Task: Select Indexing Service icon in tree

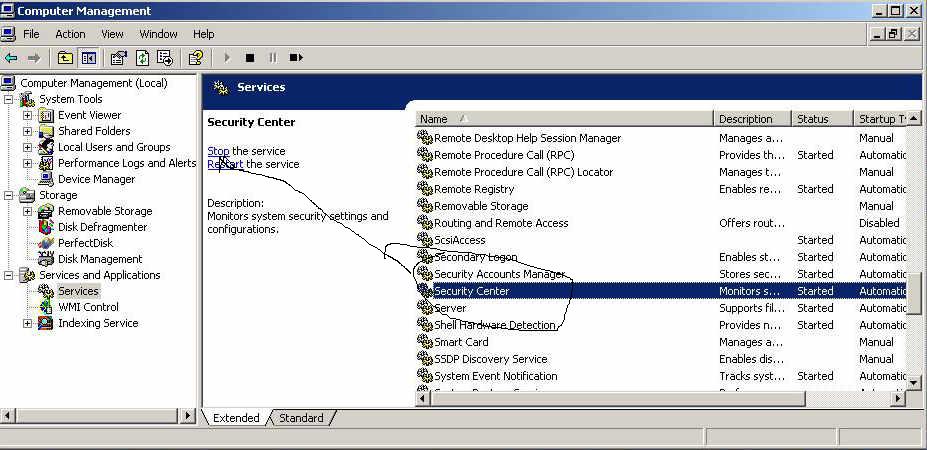Action: [46, 323]
